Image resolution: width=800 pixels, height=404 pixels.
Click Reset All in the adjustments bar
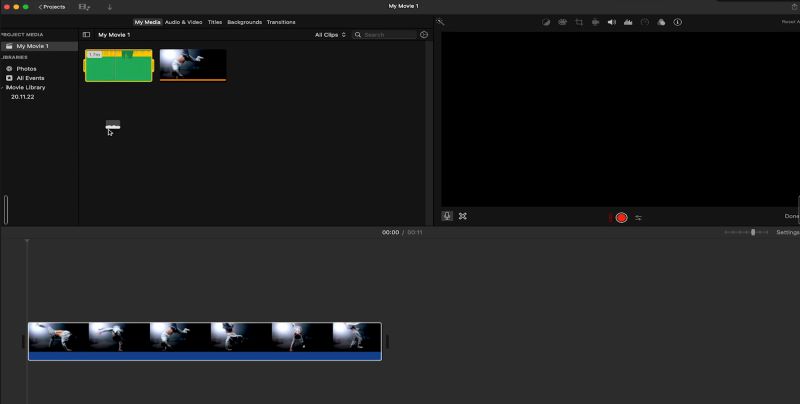(791, 22)
